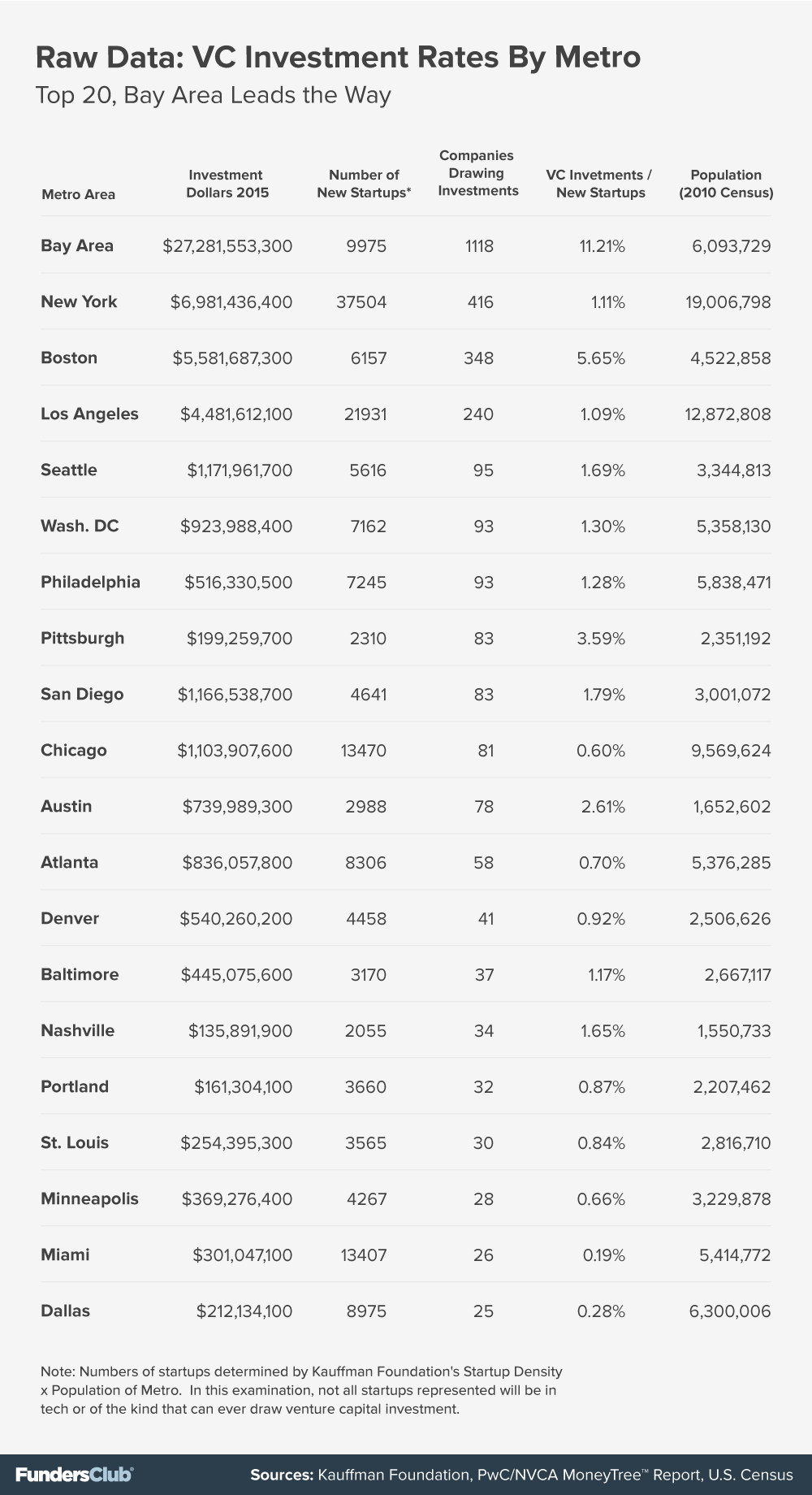Click the Boston metro area label
This screenshot has height=1495, width=812.
(x=69, y=357)
